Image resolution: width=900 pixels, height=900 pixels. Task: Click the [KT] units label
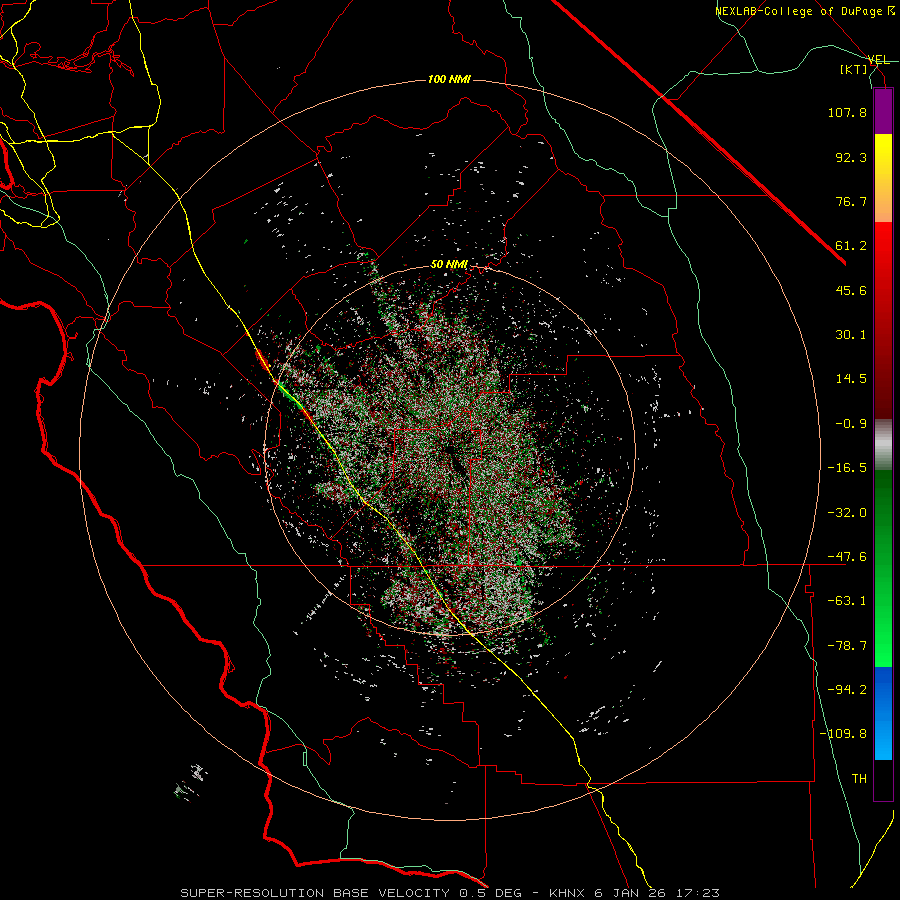[x=854, y=69]
